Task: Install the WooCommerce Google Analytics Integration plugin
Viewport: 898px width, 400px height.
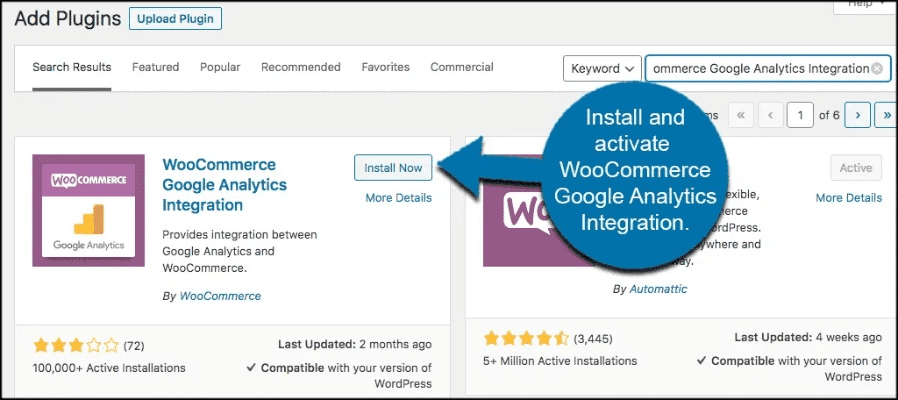Action: (x=393, y=168)
